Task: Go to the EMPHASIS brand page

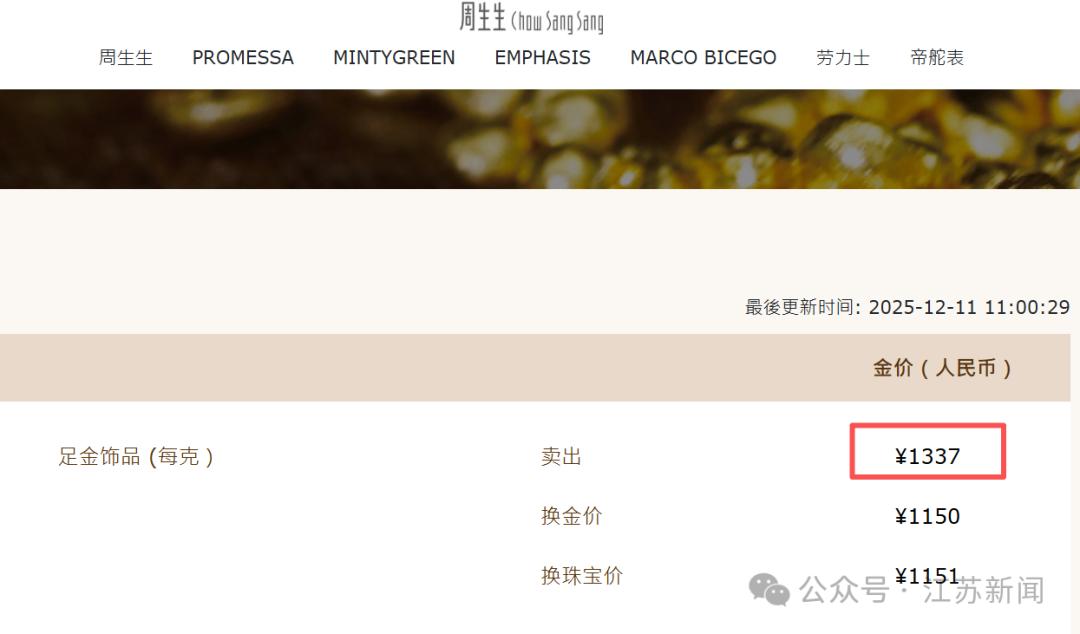Action: pyautogui.click(x=543, y=57)
